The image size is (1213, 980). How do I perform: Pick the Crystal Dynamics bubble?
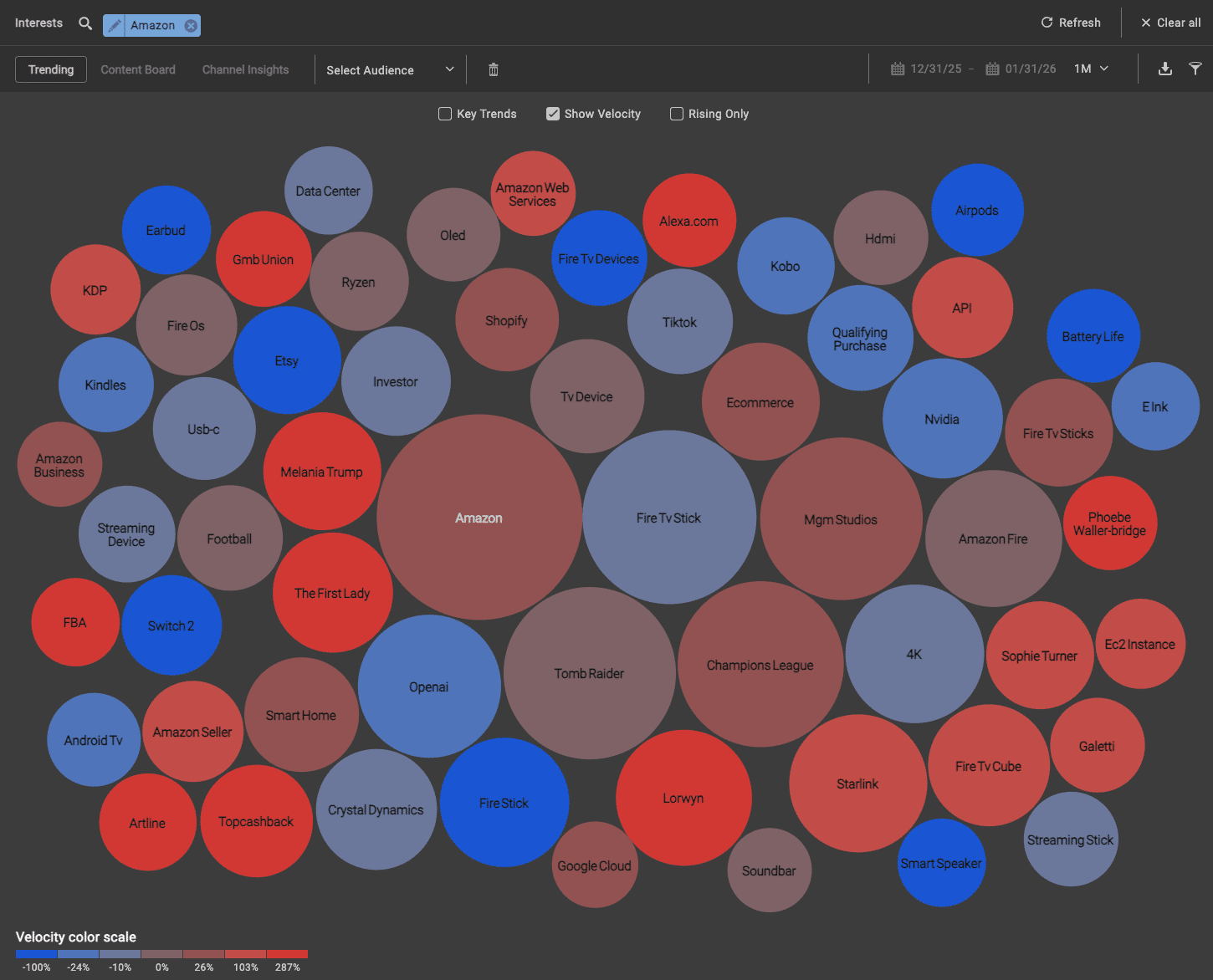(376, 809)
